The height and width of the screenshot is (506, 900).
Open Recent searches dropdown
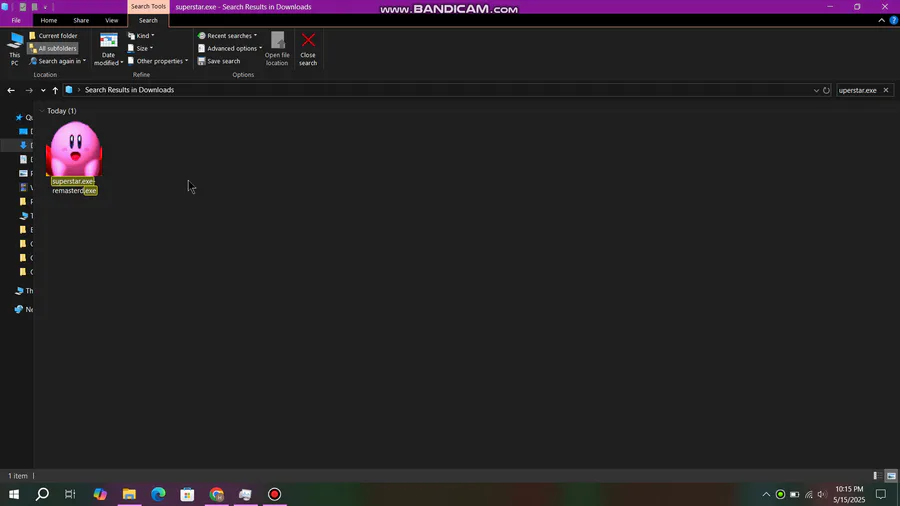[x=227, y=36]
